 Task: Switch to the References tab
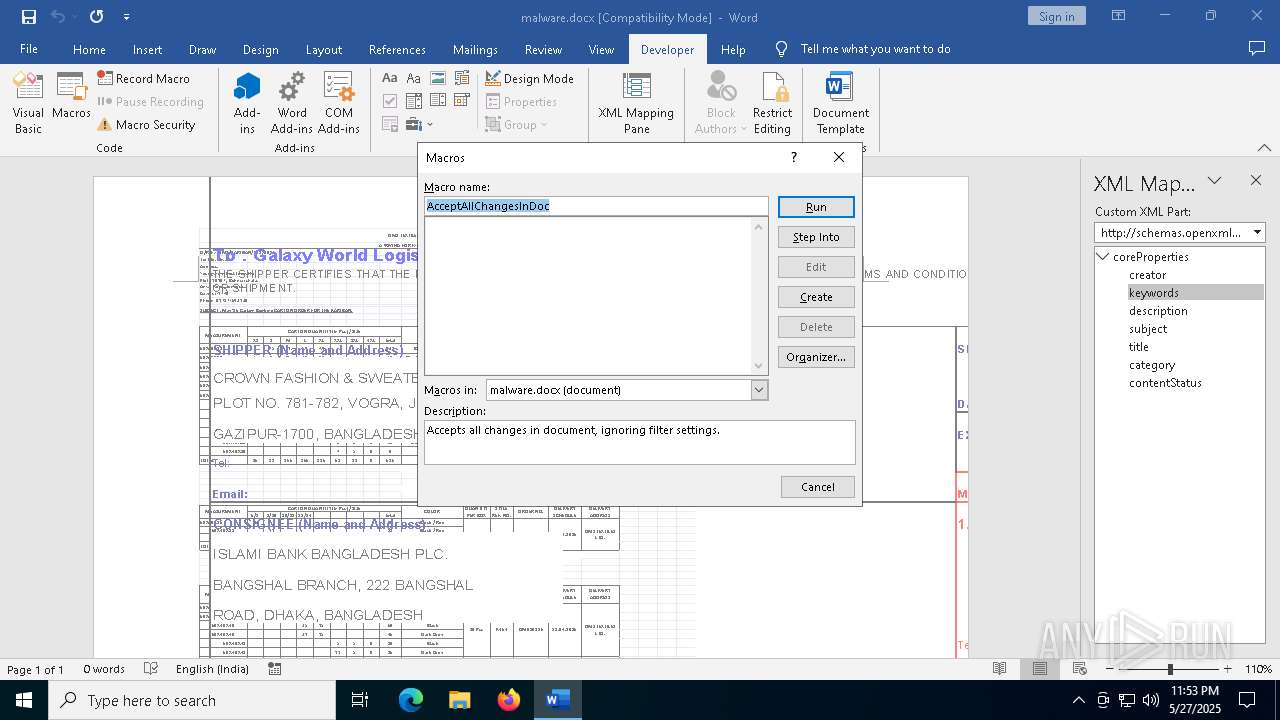[397, 49]
